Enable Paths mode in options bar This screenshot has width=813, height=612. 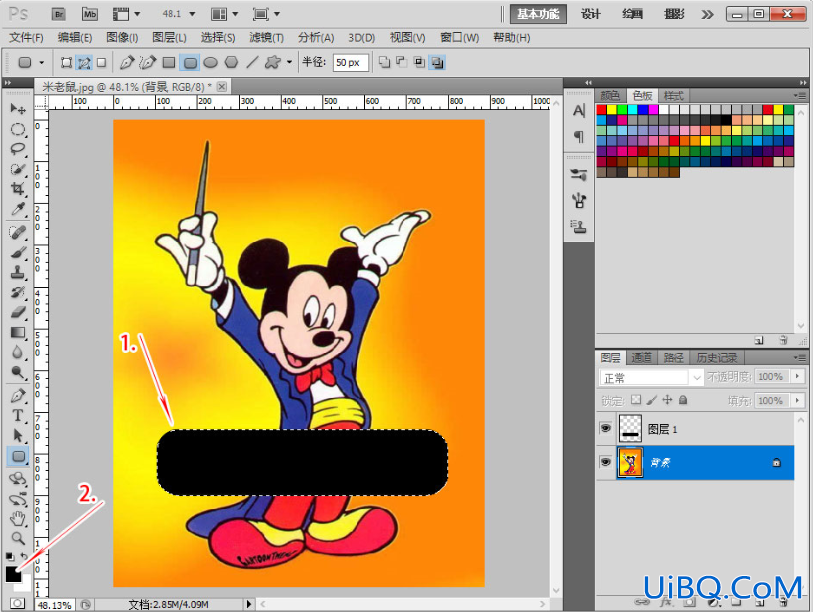(x=84, y=63)
